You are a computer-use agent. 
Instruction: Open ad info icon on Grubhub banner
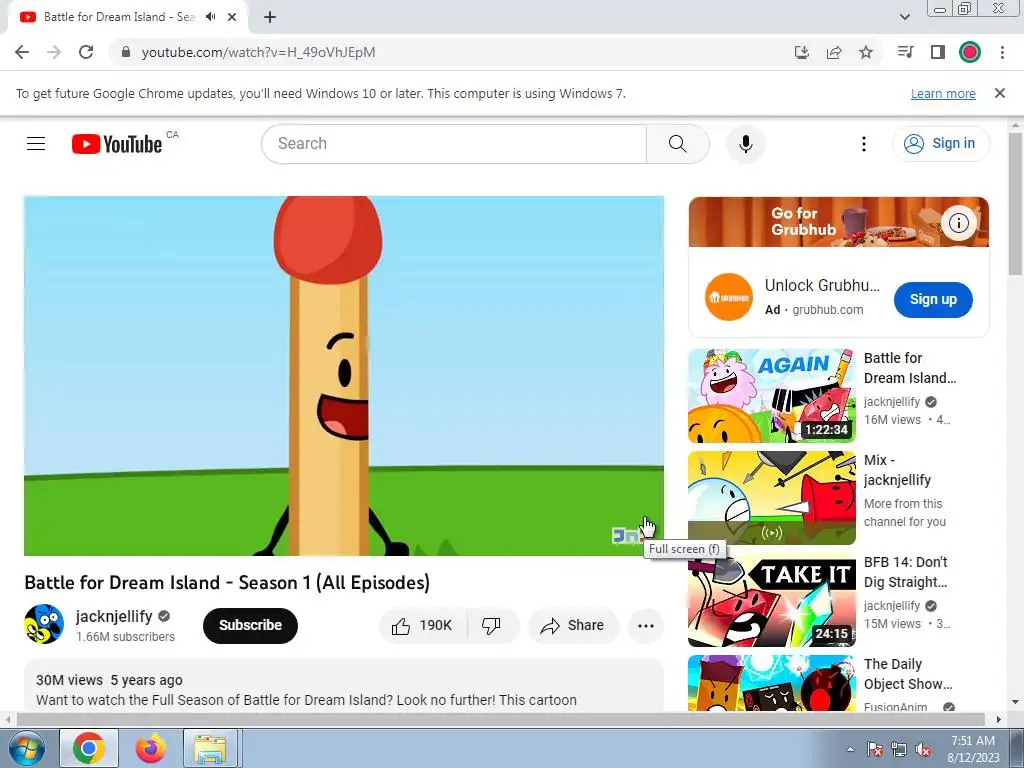coord(959,223)
